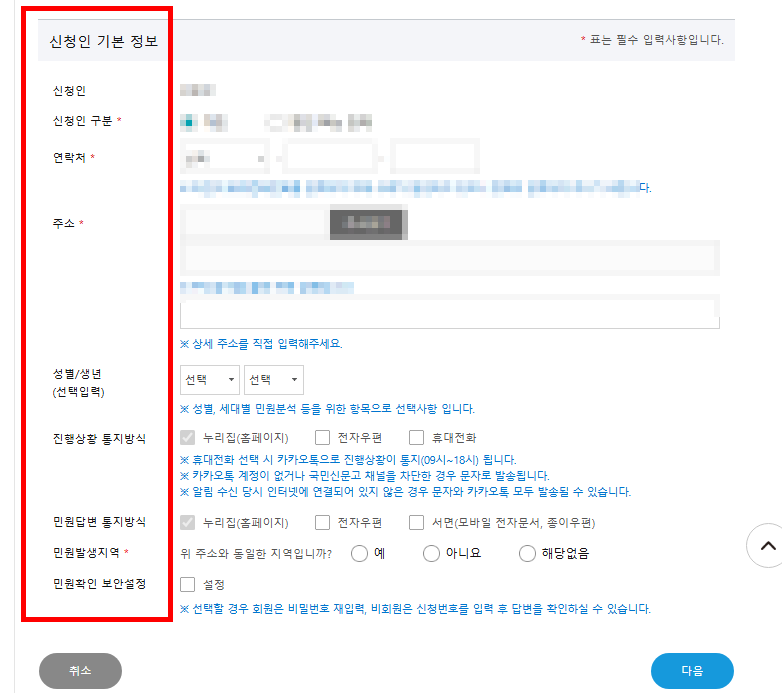Viewport: 782px width, 693px height.
Task: Toggle 누리집(홈페이지) checkbox under 진행상황 통지방식
Action: click(x=188, y=438)
